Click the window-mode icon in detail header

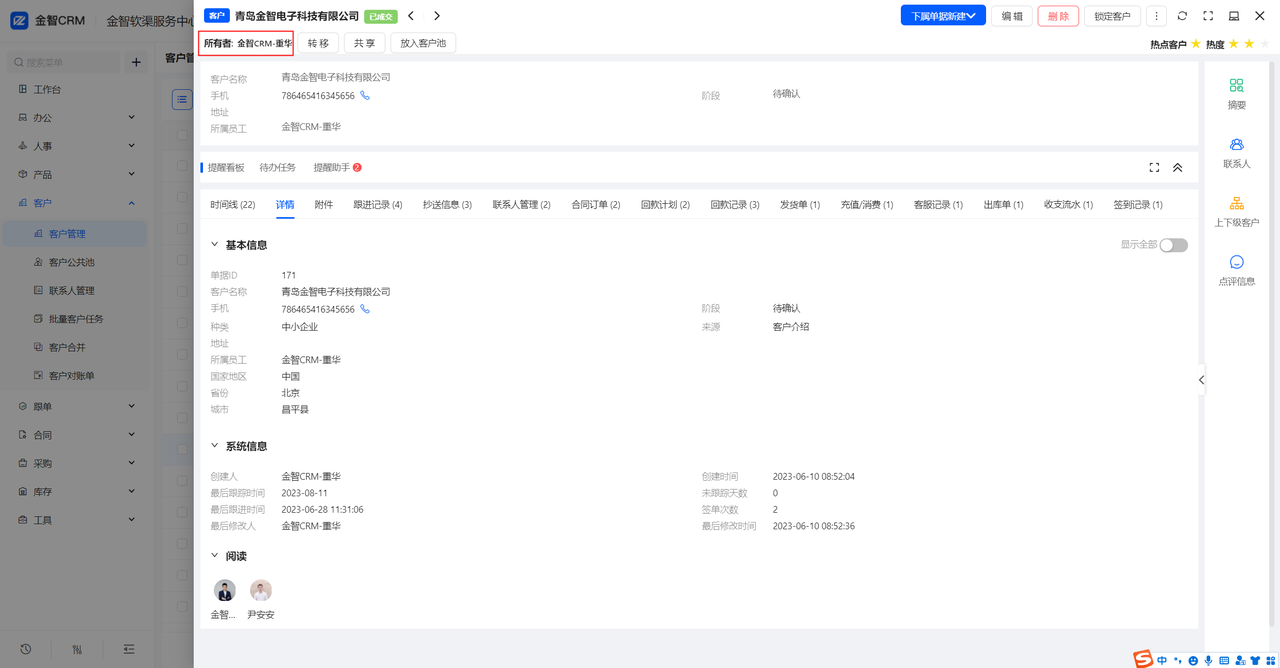(x=1234, y=16)
